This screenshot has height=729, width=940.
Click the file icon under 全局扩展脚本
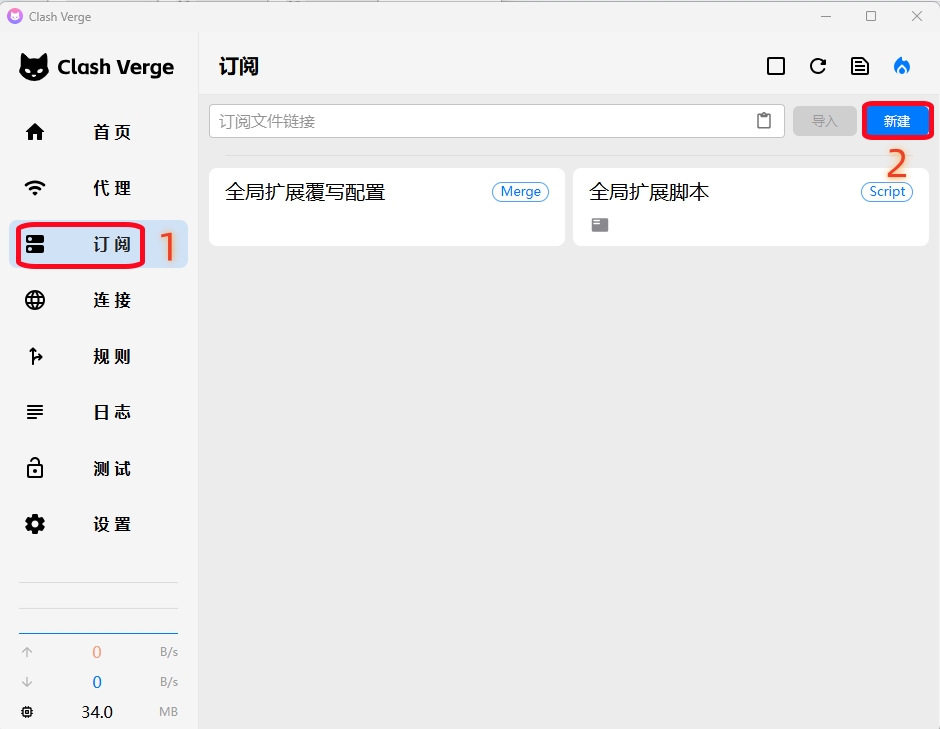599,225
